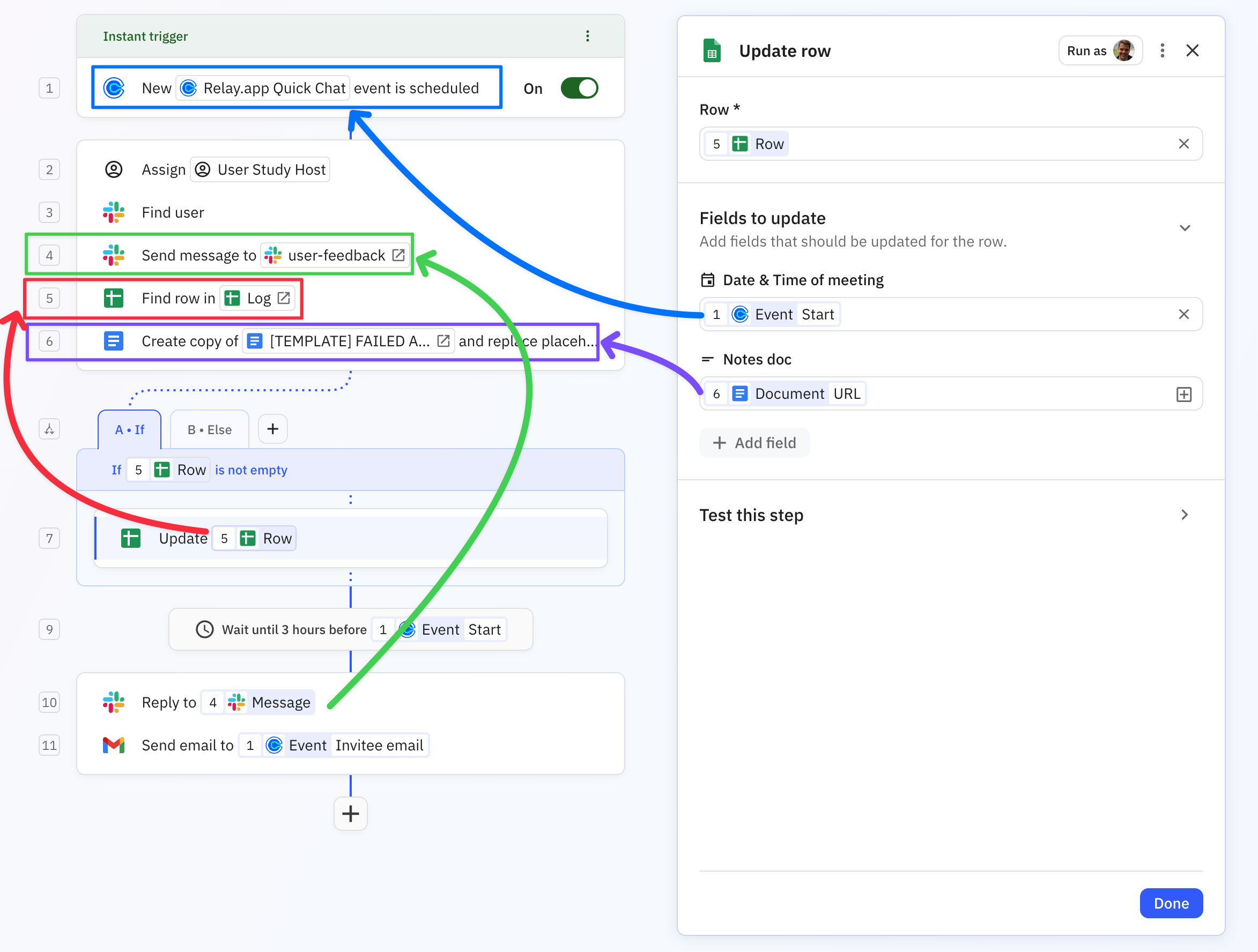Viewport: 1258px width, 952px height.
Task: Click Add field under Notes doc
Action: pyautogui.click(x=754, y=443)
